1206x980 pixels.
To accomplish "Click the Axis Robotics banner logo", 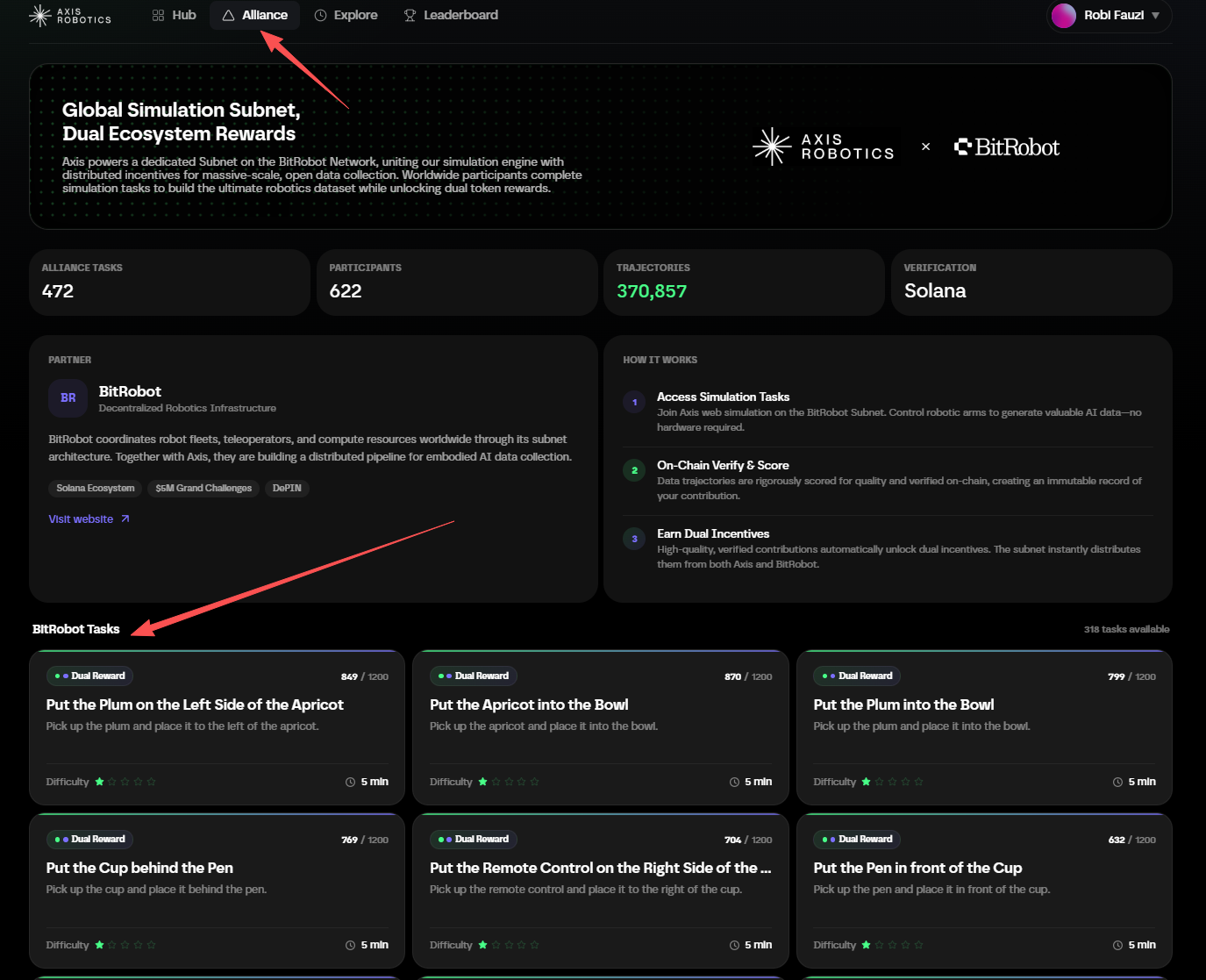I will tap(824, 147).
